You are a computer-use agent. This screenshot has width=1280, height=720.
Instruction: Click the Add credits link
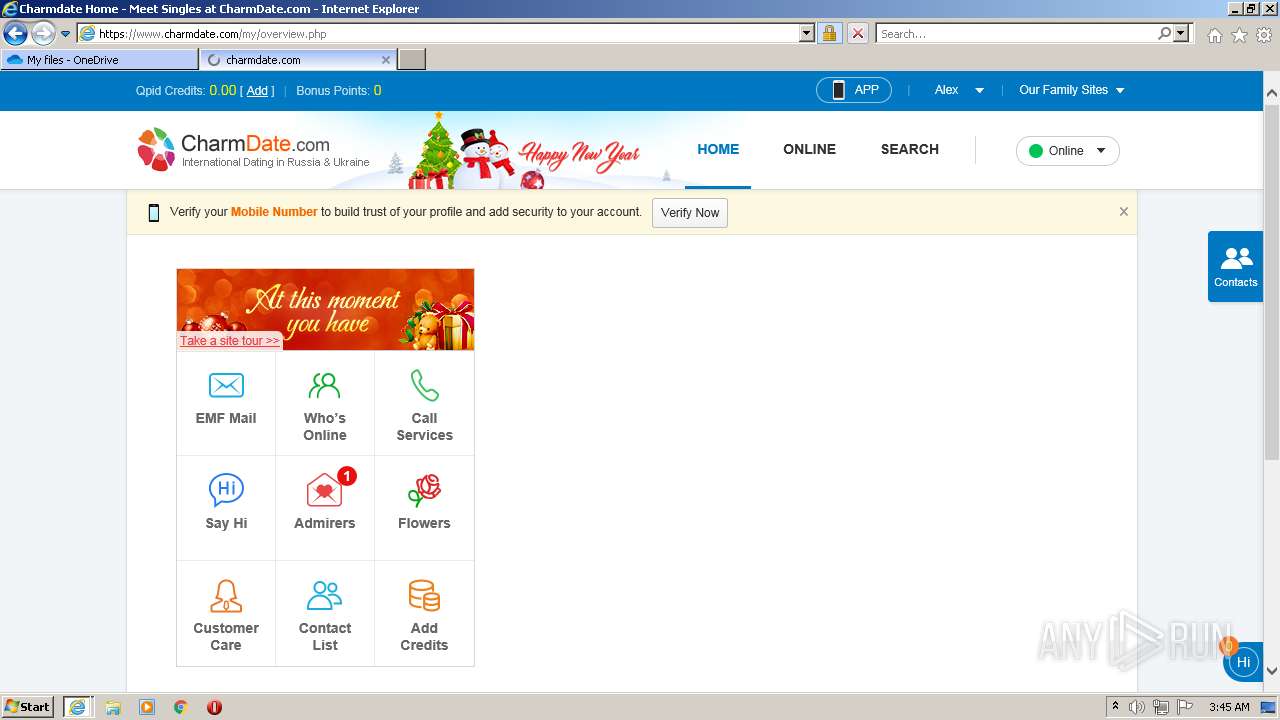(257, 91)
